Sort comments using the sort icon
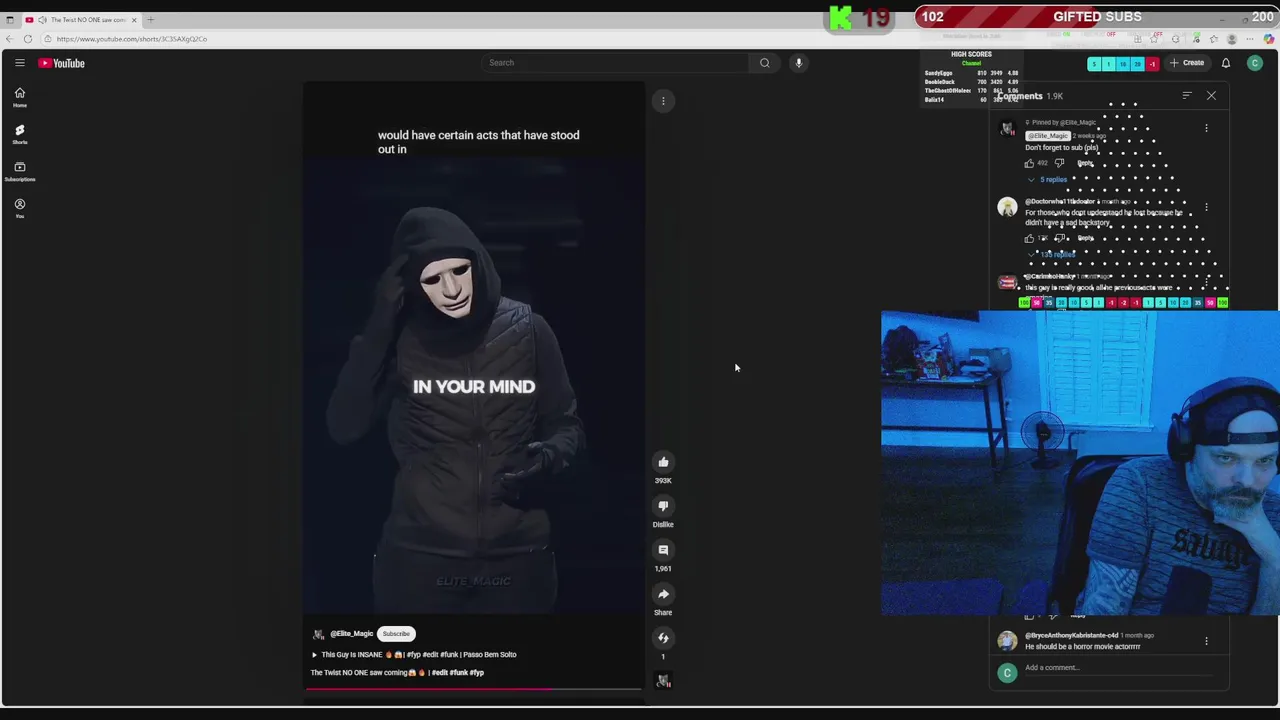This screenshot has height=720, width=1280. click(1187, 96)
